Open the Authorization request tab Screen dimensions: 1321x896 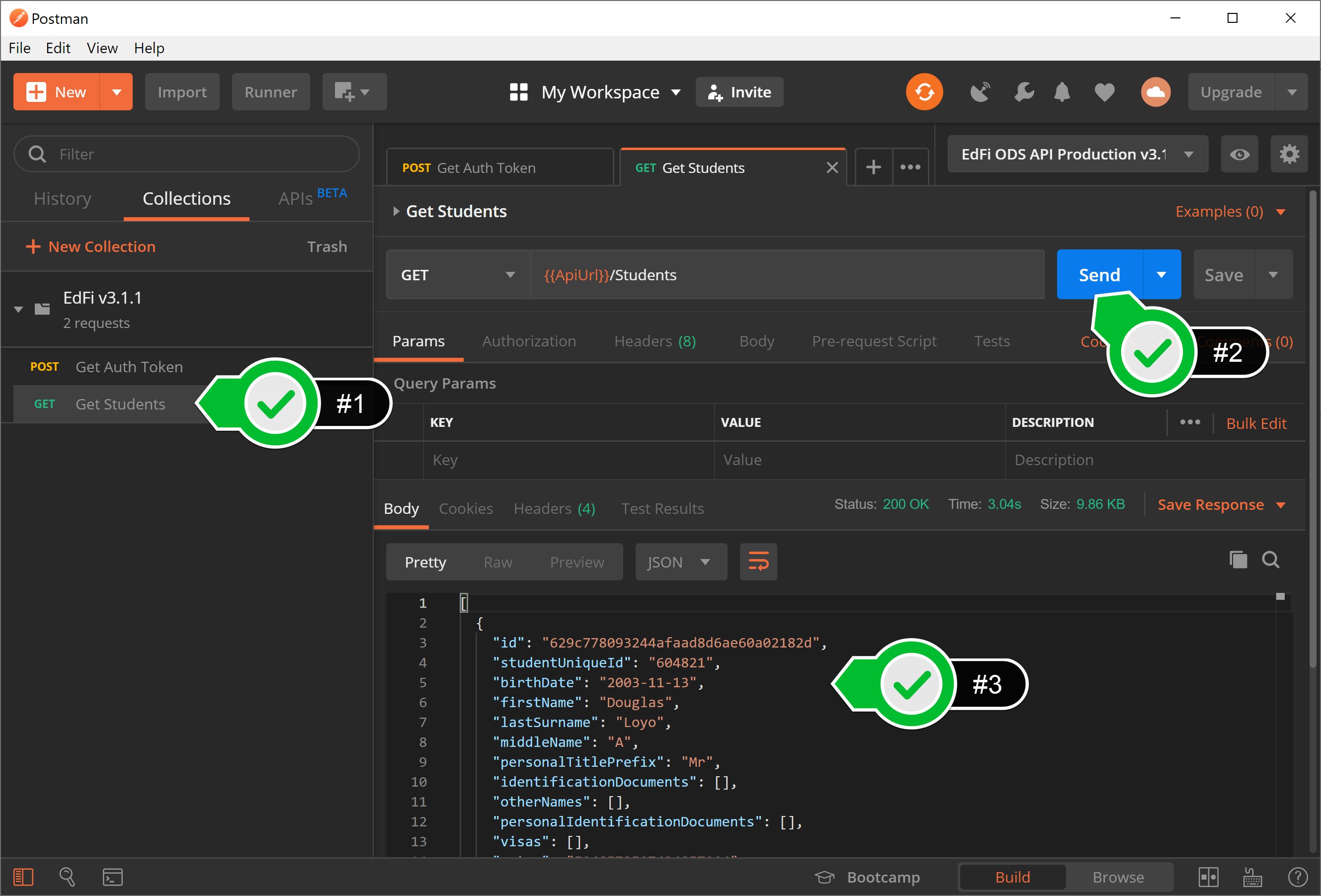tap(529, 341)
